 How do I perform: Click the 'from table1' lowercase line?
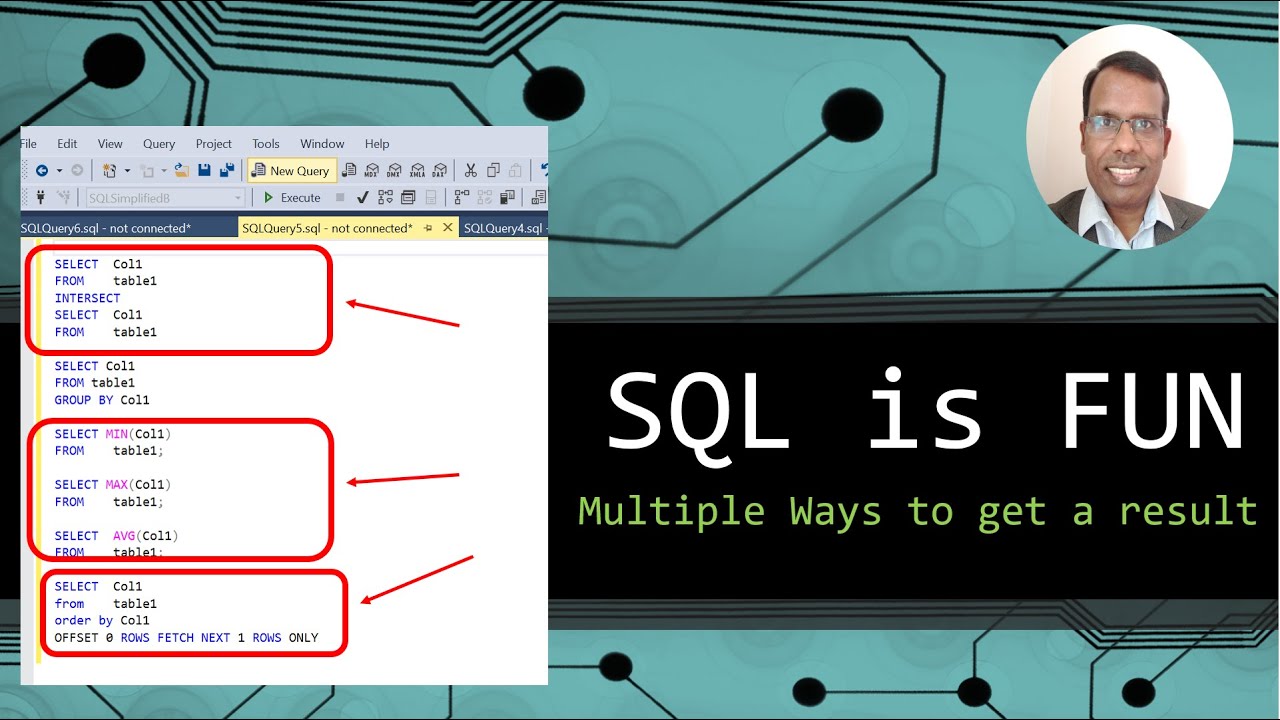coord(106,604)
